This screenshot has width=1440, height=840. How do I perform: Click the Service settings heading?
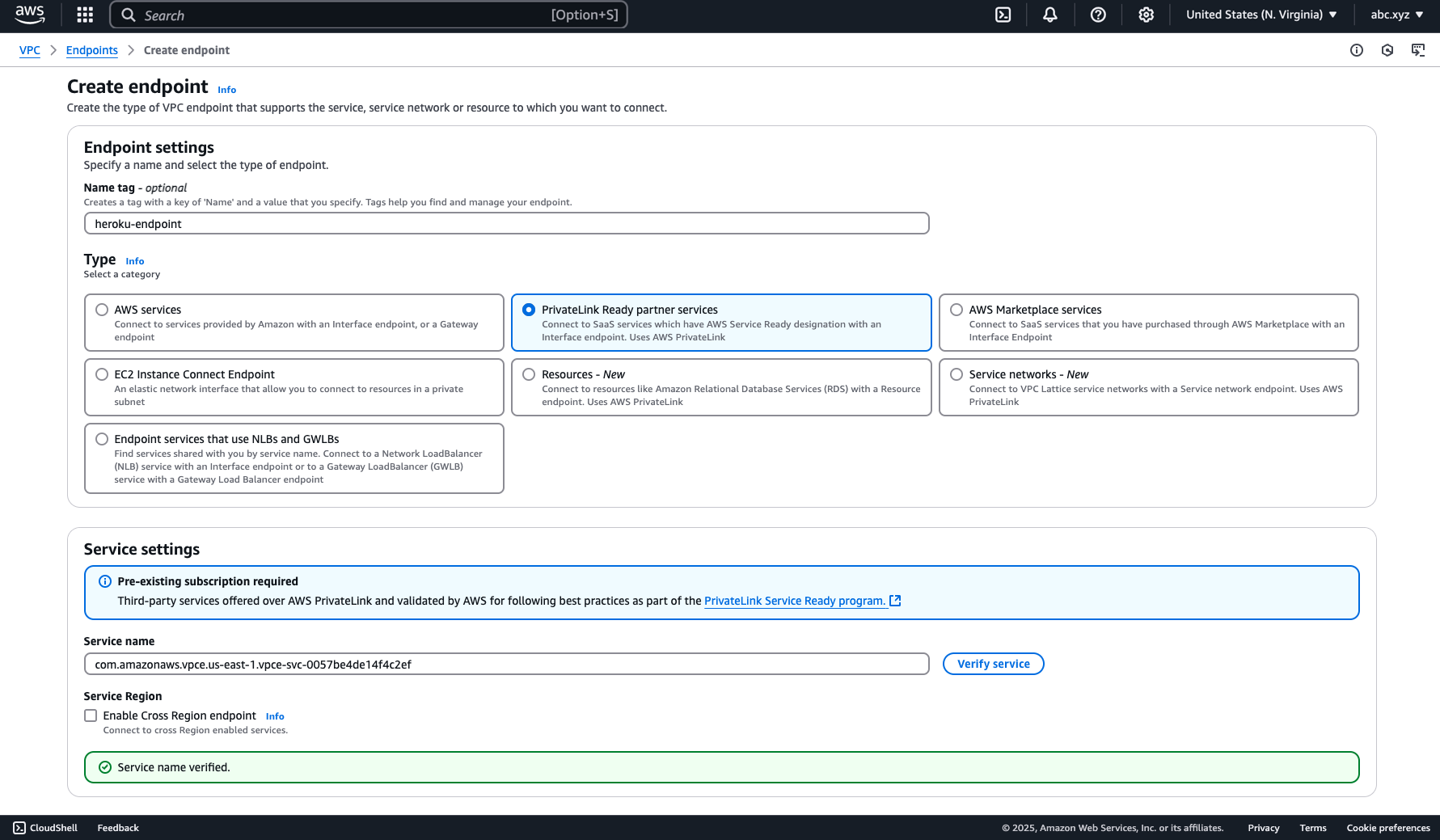(141, 549)
